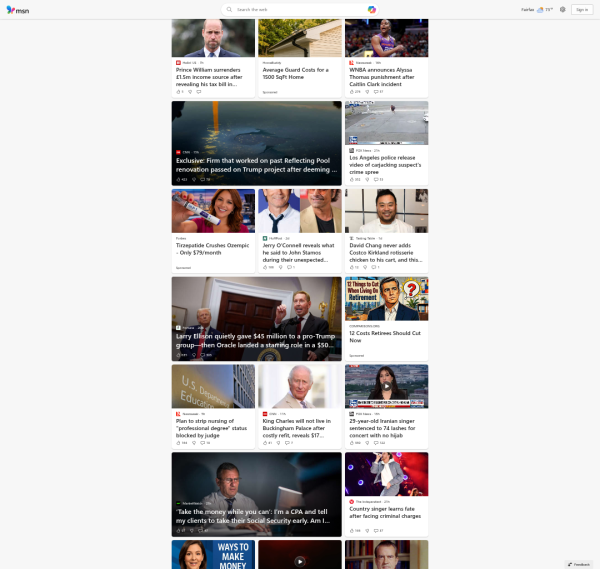The image size is (600, 569).
Task: Open WNBA announces Alyssa Thomas punishment headline
Action: click(x=382, y=77)
